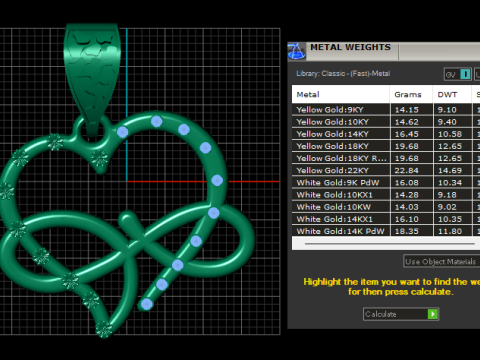Click the Metal column header
Screen dimensions: 480x360
[340, 95]
